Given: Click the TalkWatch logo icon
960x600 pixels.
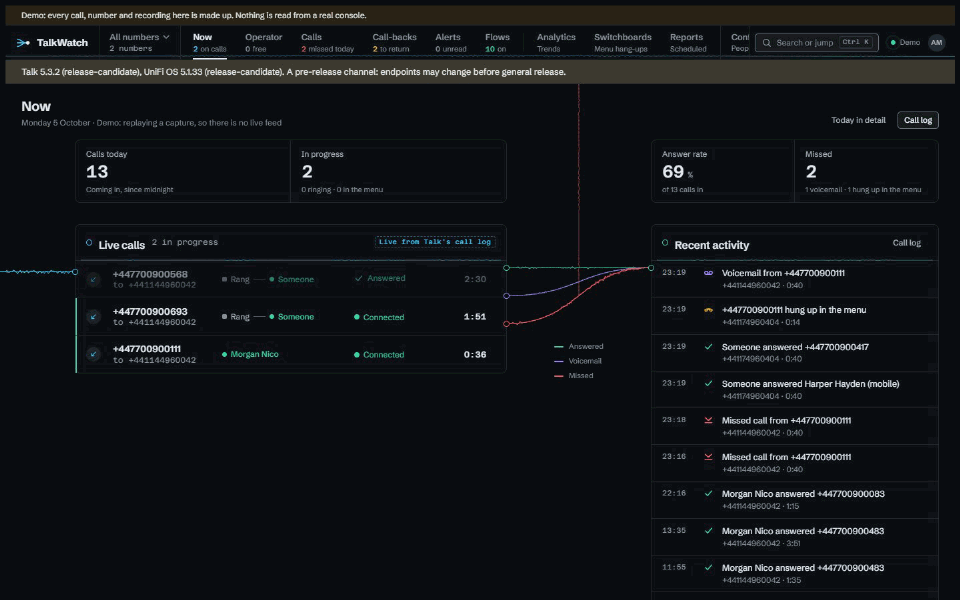Looking at the screenshot, I should pos(23,43).
